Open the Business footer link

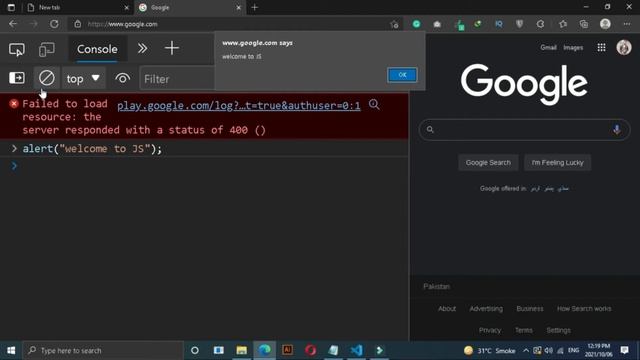pos(530,309)
